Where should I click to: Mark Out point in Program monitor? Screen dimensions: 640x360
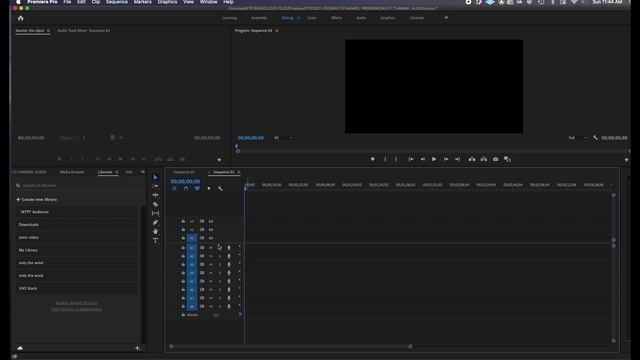click(x=396, y=159)
